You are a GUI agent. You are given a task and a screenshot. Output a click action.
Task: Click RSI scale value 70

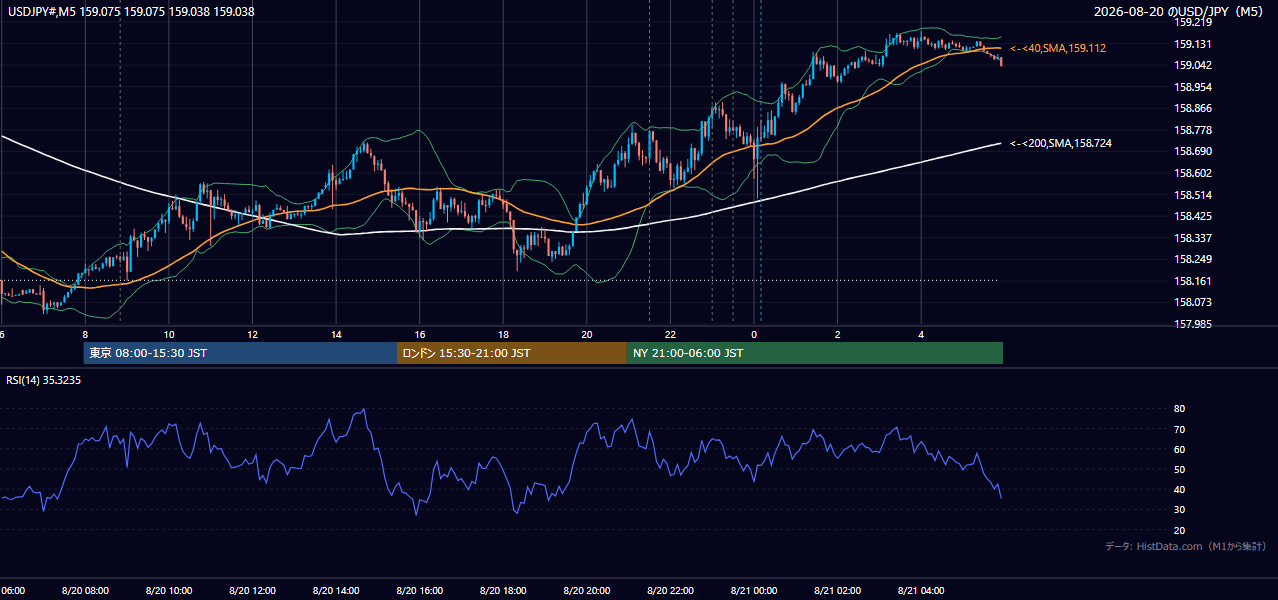click(1180, 429)
